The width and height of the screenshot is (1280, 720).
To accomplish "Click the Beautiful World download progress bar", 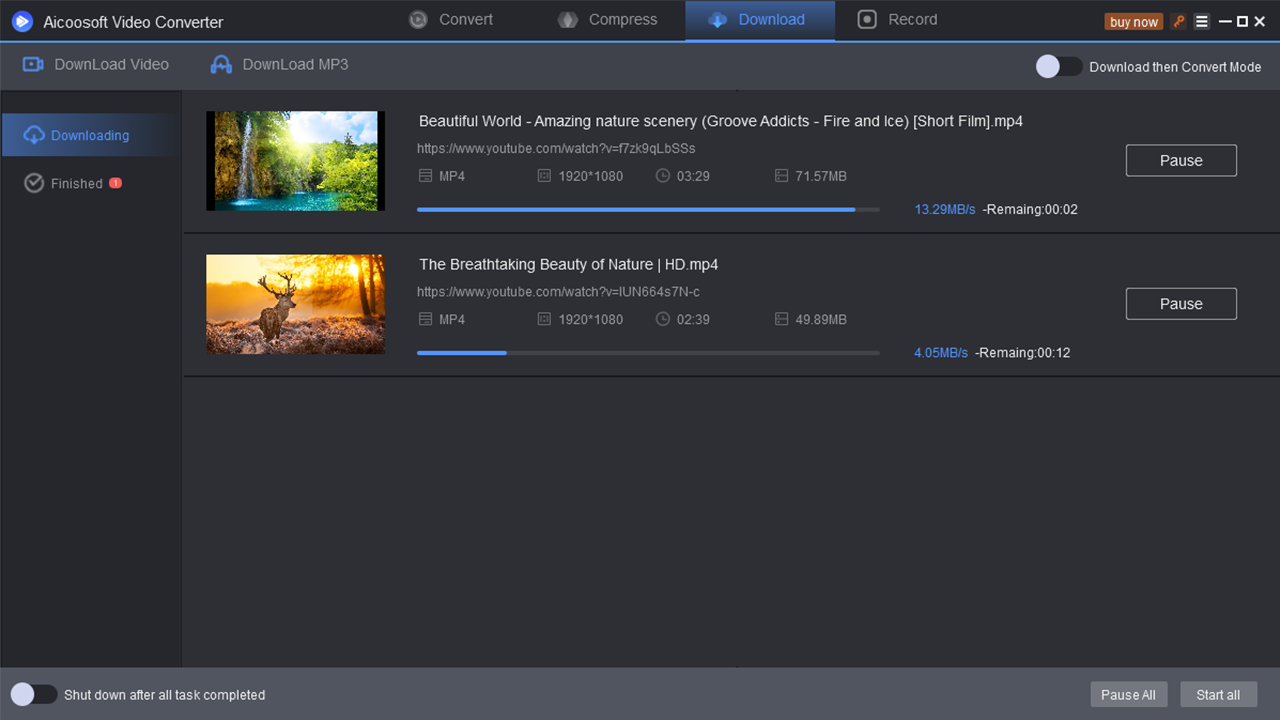I will [648, 209].
